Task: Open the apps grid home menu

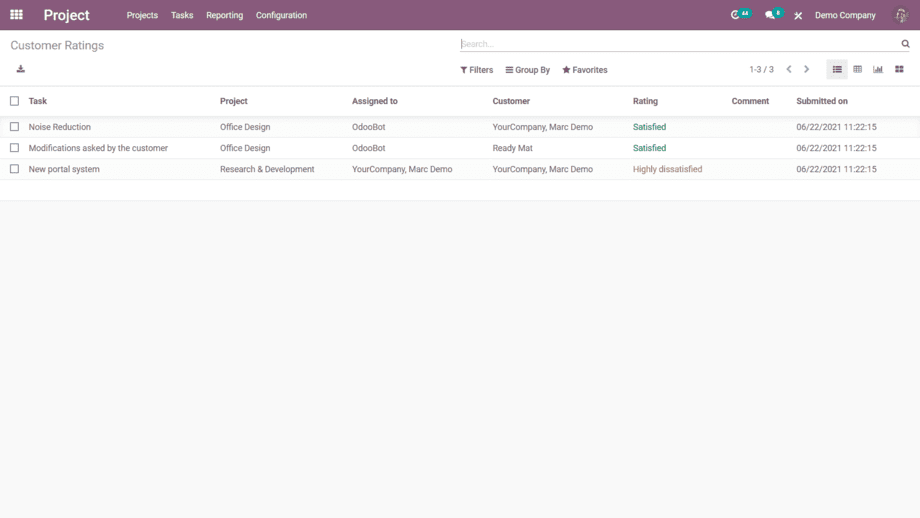Action: point(16,15)
